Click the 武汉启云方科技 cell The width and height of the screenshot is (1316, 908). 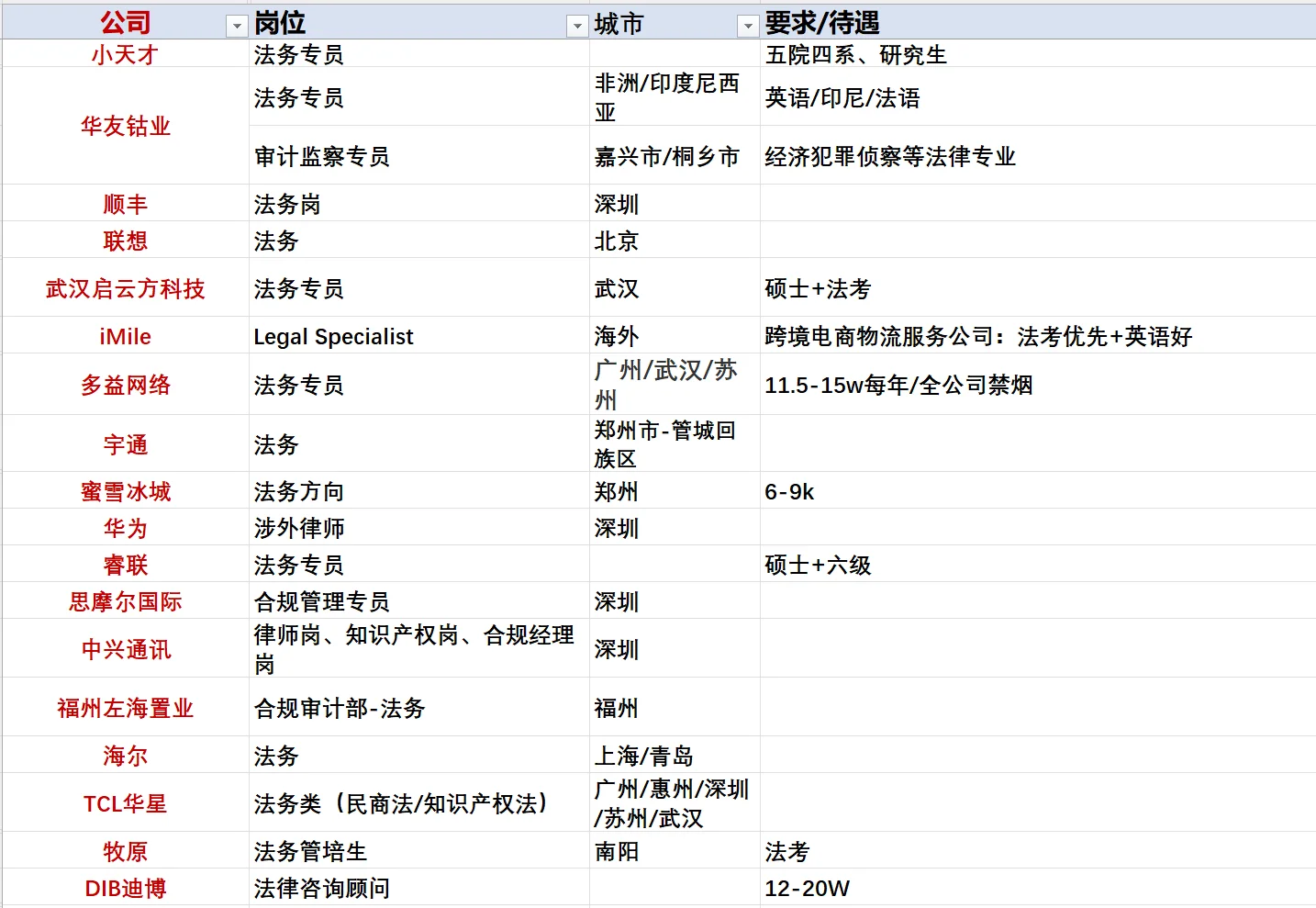pyautogui.click(x=126, y=288)
